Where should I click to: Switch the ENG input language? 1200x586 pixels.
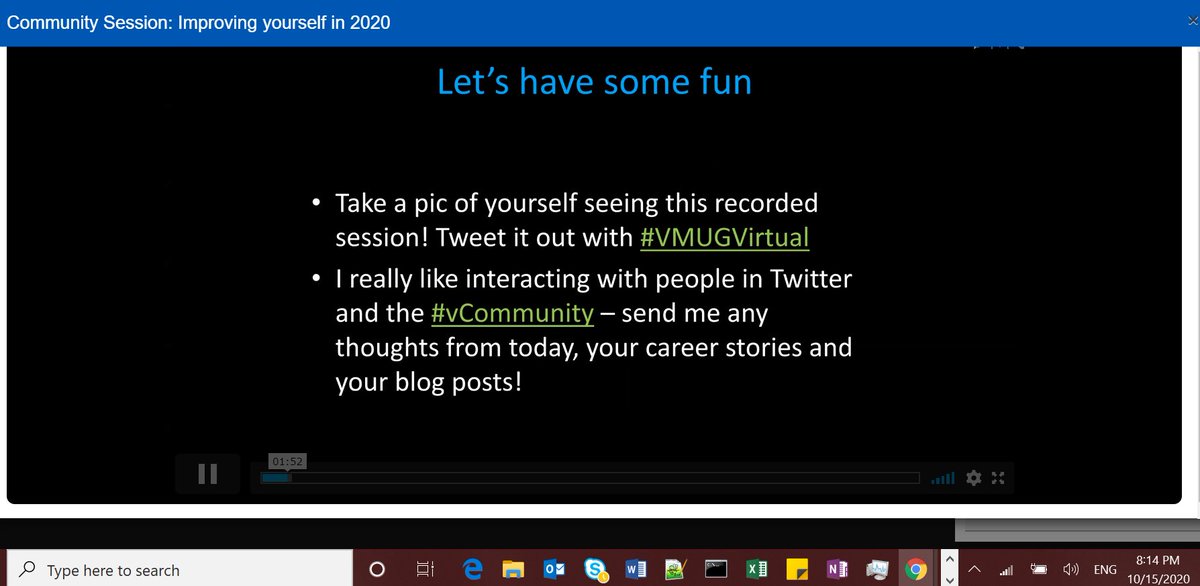[1106, 570]
